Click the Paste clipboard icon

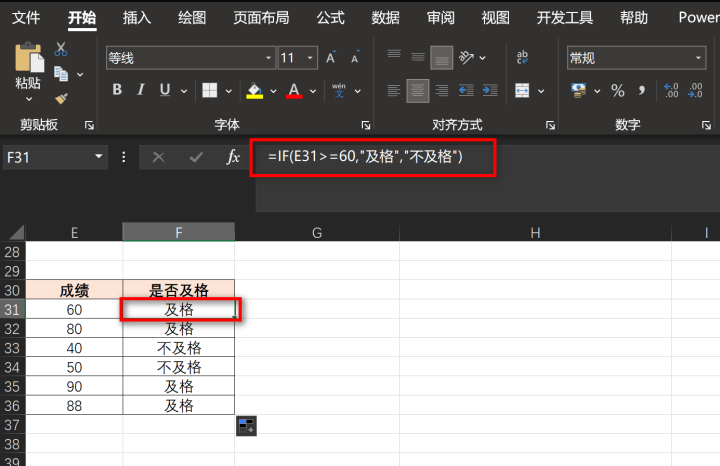29,58
